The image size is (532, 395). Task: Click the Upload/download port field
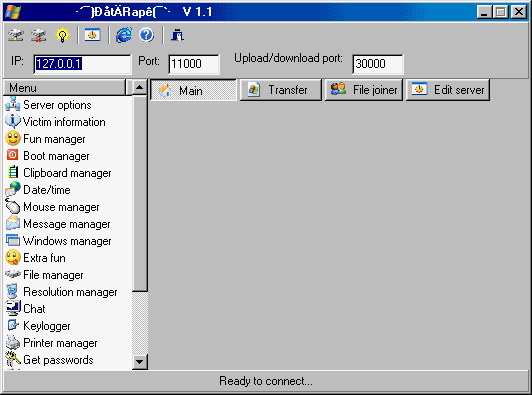pyautogui.click(x=378, y=64)
